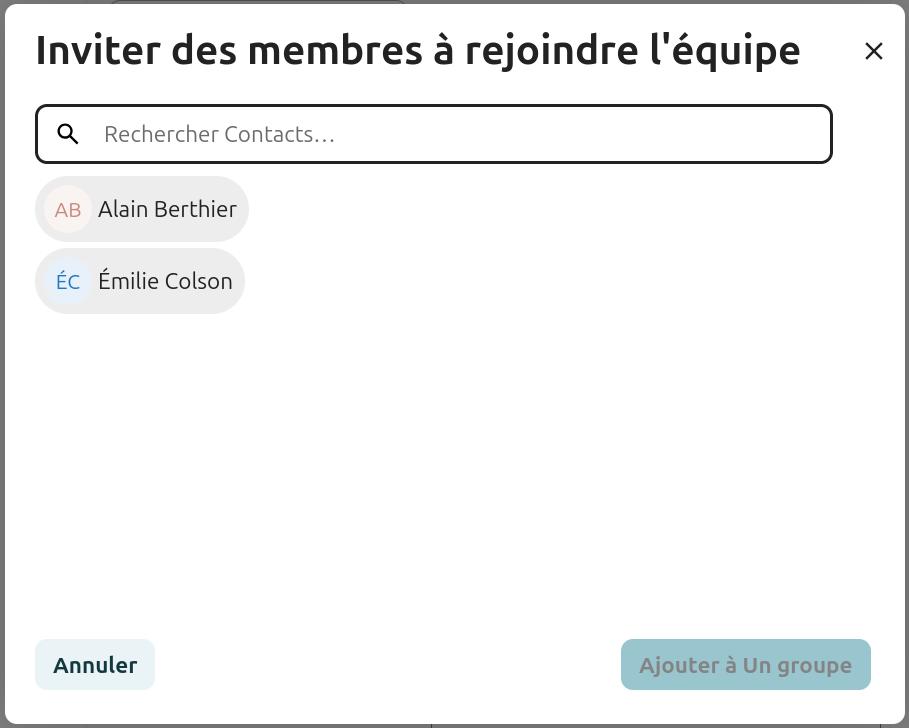This screenshot has width=909, height=728.
Task: Click the search icon inside the input
Action: 68,133
